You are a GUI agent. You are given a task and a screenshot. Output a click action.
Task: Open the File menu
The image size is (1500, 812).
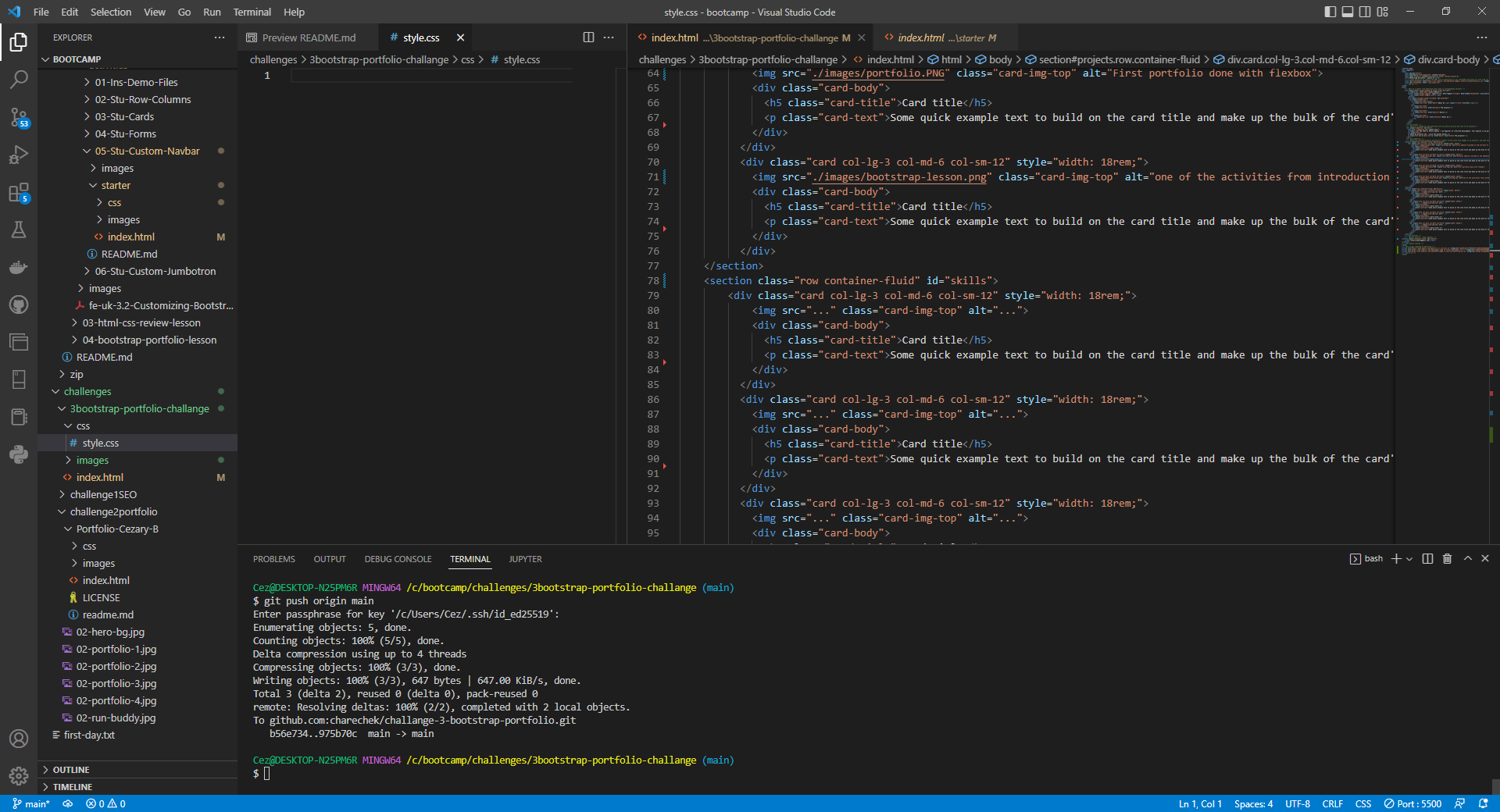[x=41, y=12]
